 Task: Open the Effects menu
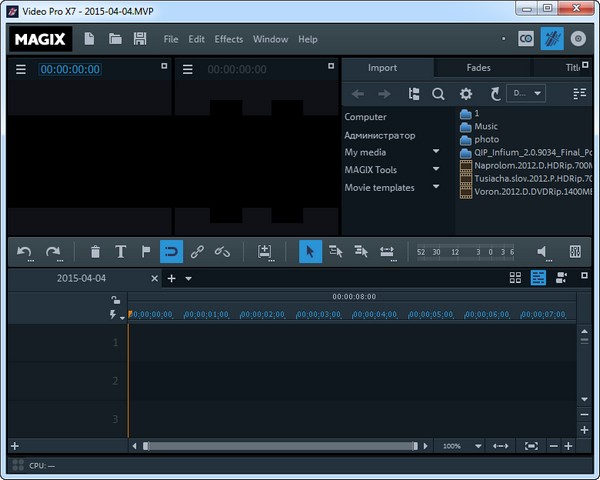coord(228,39)
